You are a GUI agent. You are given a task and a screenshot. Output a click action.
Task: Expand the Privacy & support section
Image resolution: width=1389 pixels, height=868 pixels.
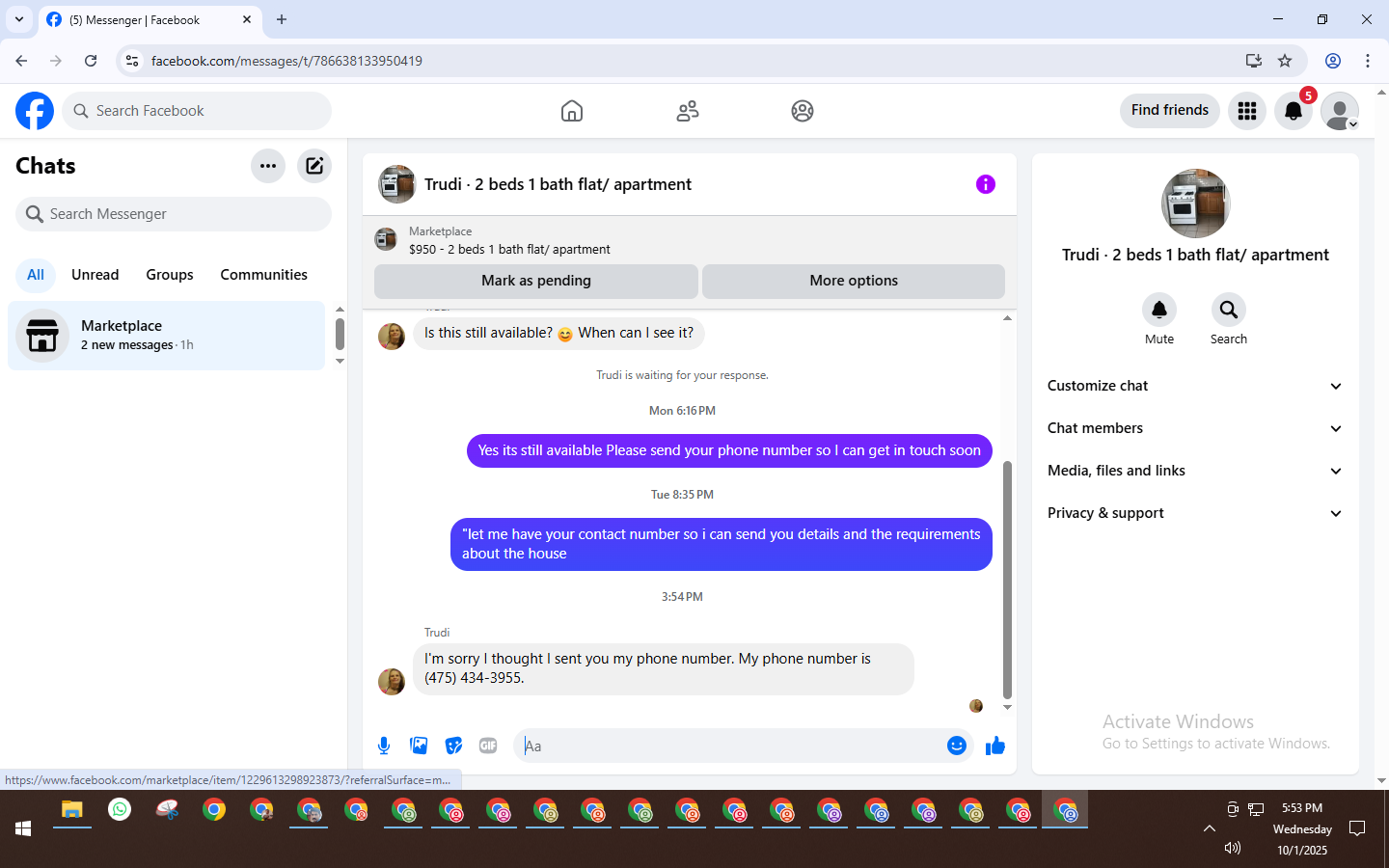1195,513
